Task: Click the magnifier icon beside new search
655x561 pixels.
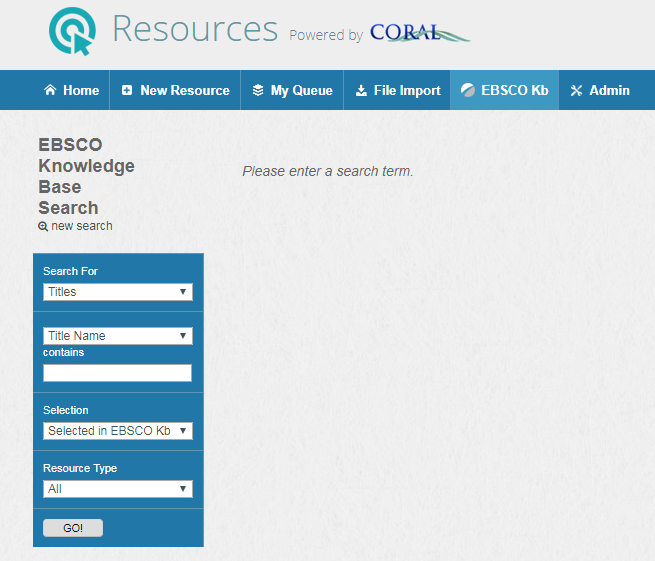Action: (x=43, y=226)
